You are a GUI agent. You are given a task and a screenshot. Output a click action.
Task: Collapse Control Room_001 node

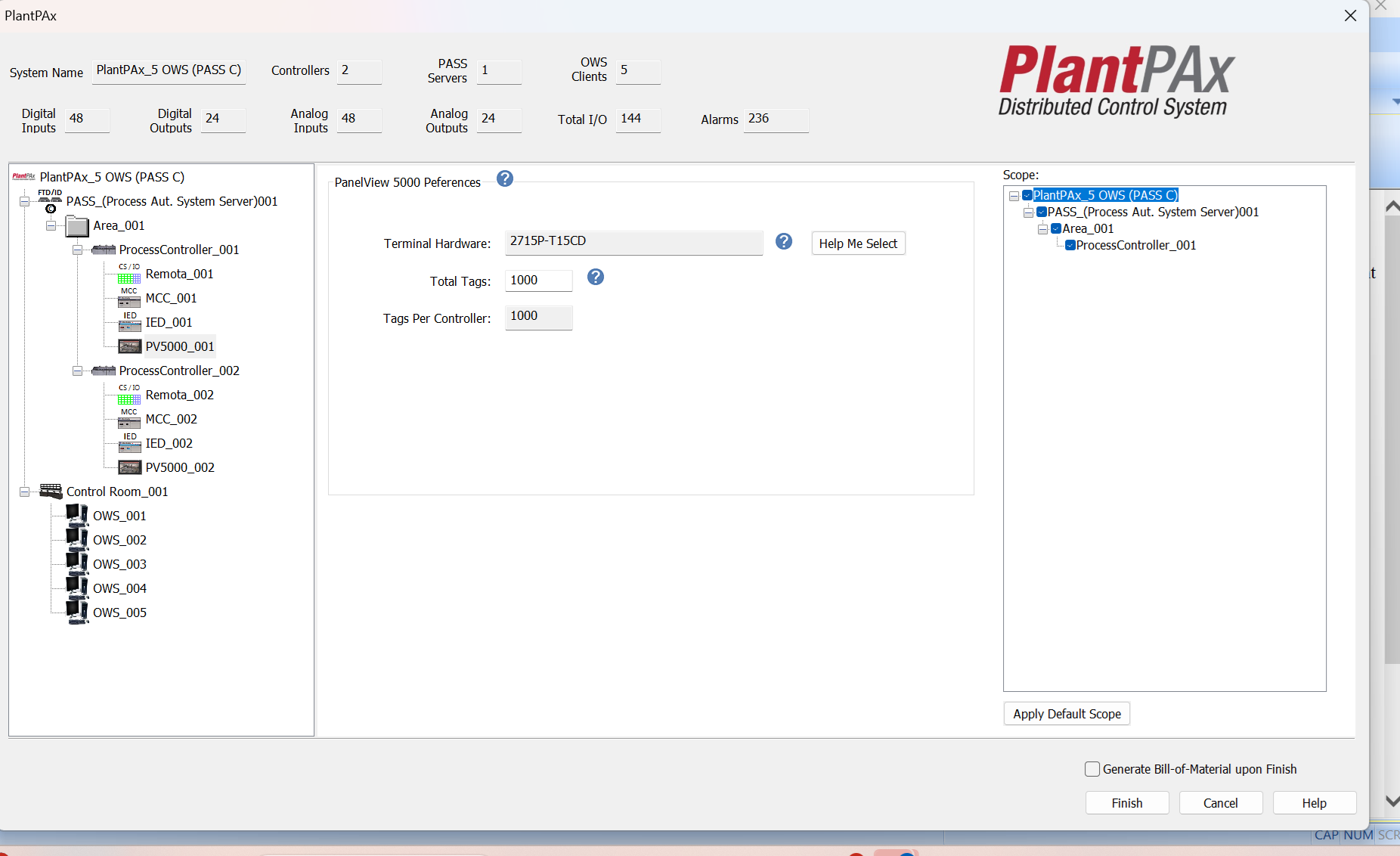(24, 492)
